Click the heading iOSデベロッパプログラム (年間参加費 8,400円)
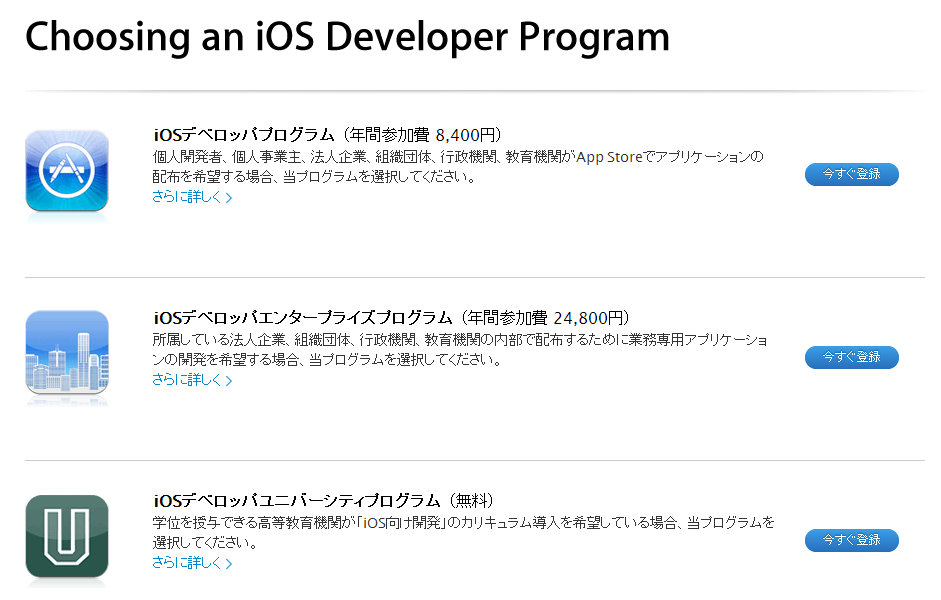The image size is (941, 600). [328, 134]
